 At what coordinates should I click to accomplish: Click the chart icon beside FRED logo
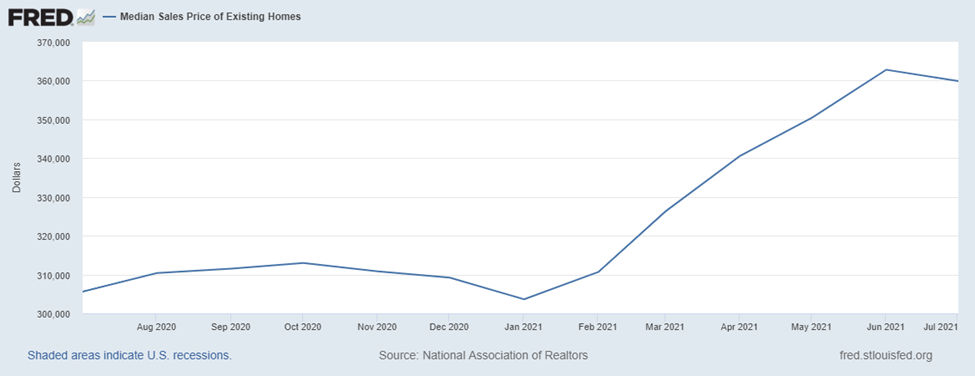85,17
